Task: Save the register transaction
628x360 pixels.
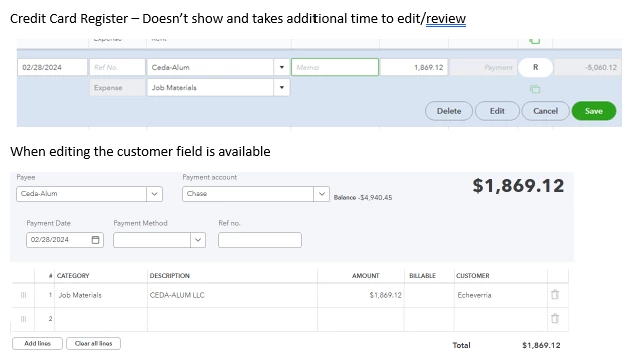Action: click(594, 111)
